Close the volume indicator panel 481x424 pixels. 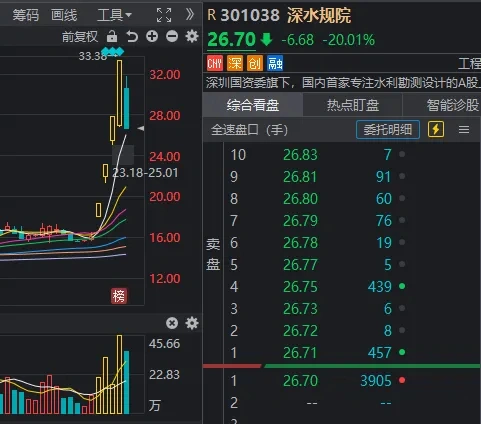[x=172, y=323]
